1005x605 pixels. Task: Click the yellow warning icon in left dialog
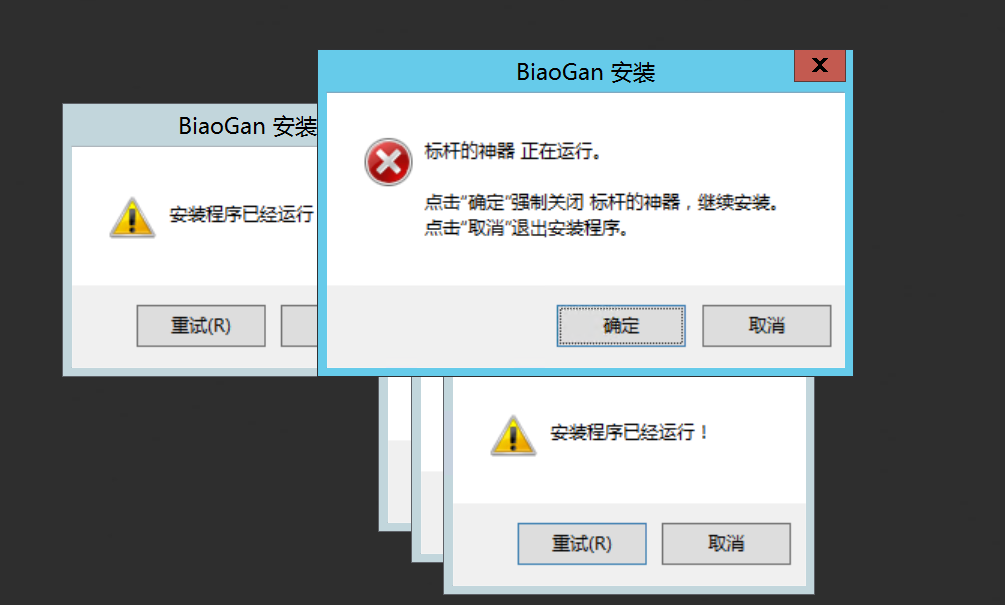(x=132, y=218)
